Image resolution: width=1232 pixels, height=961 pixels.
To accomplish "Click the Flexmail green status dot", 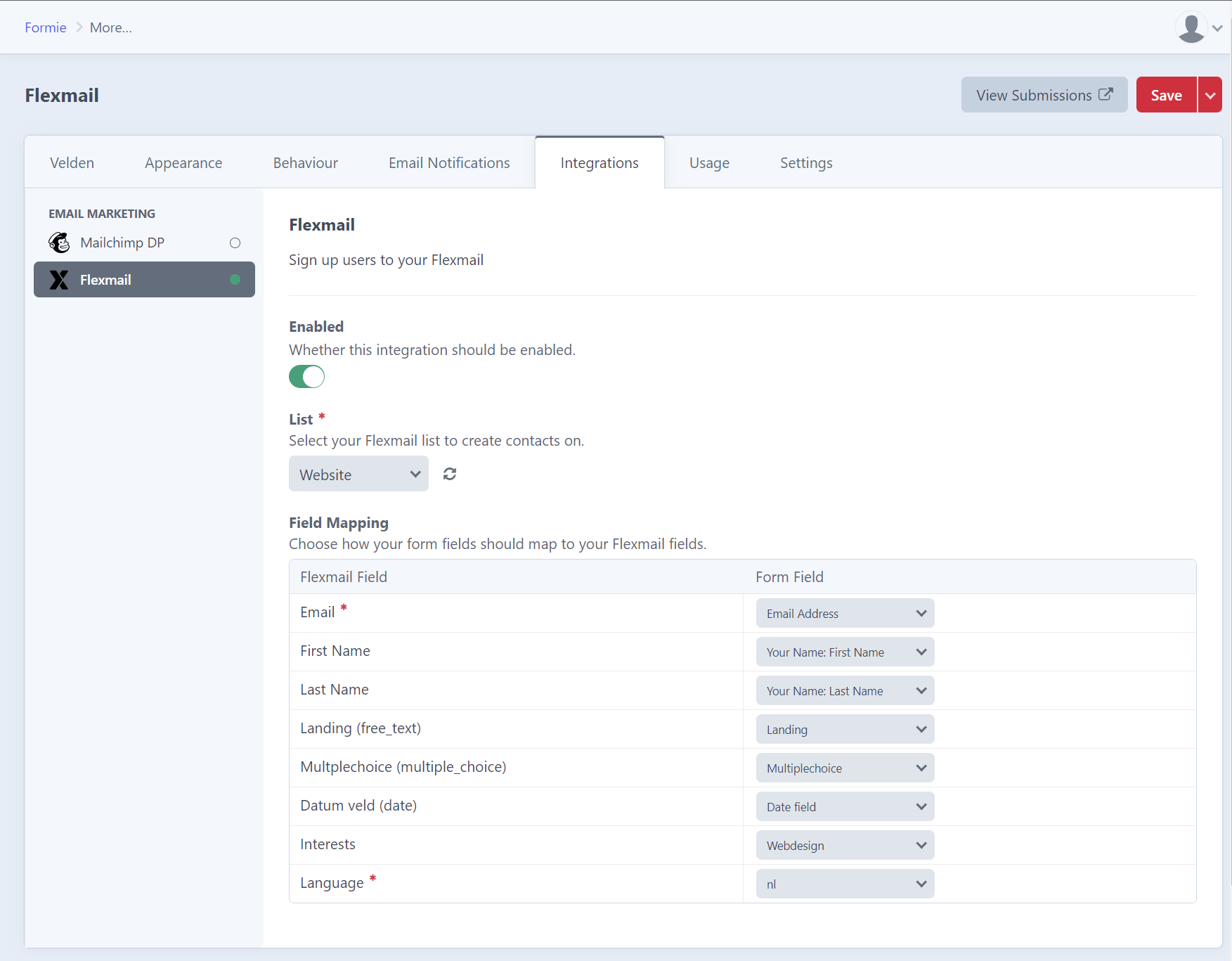I will click(235, 280).
